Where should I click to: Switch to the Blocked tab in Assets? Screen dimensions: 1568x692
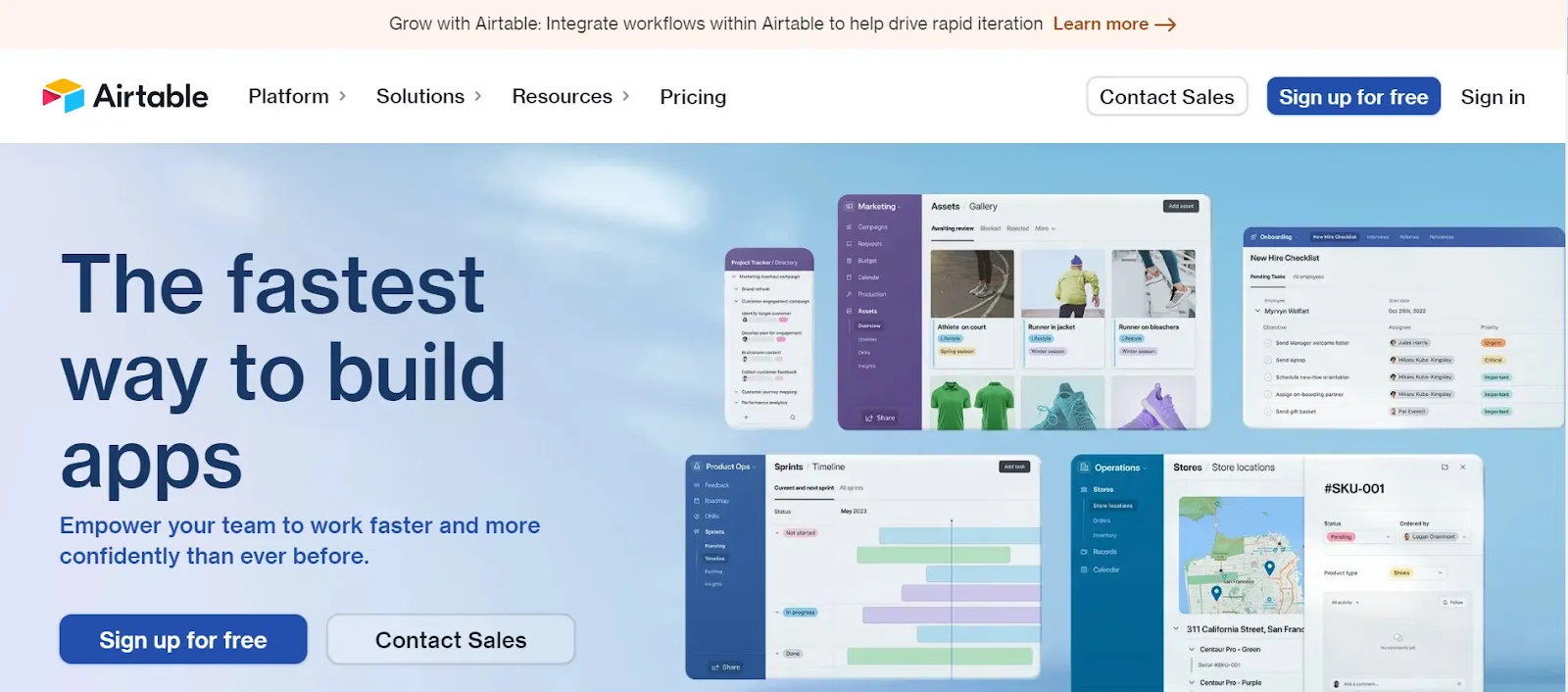click(x=991, y=228)
